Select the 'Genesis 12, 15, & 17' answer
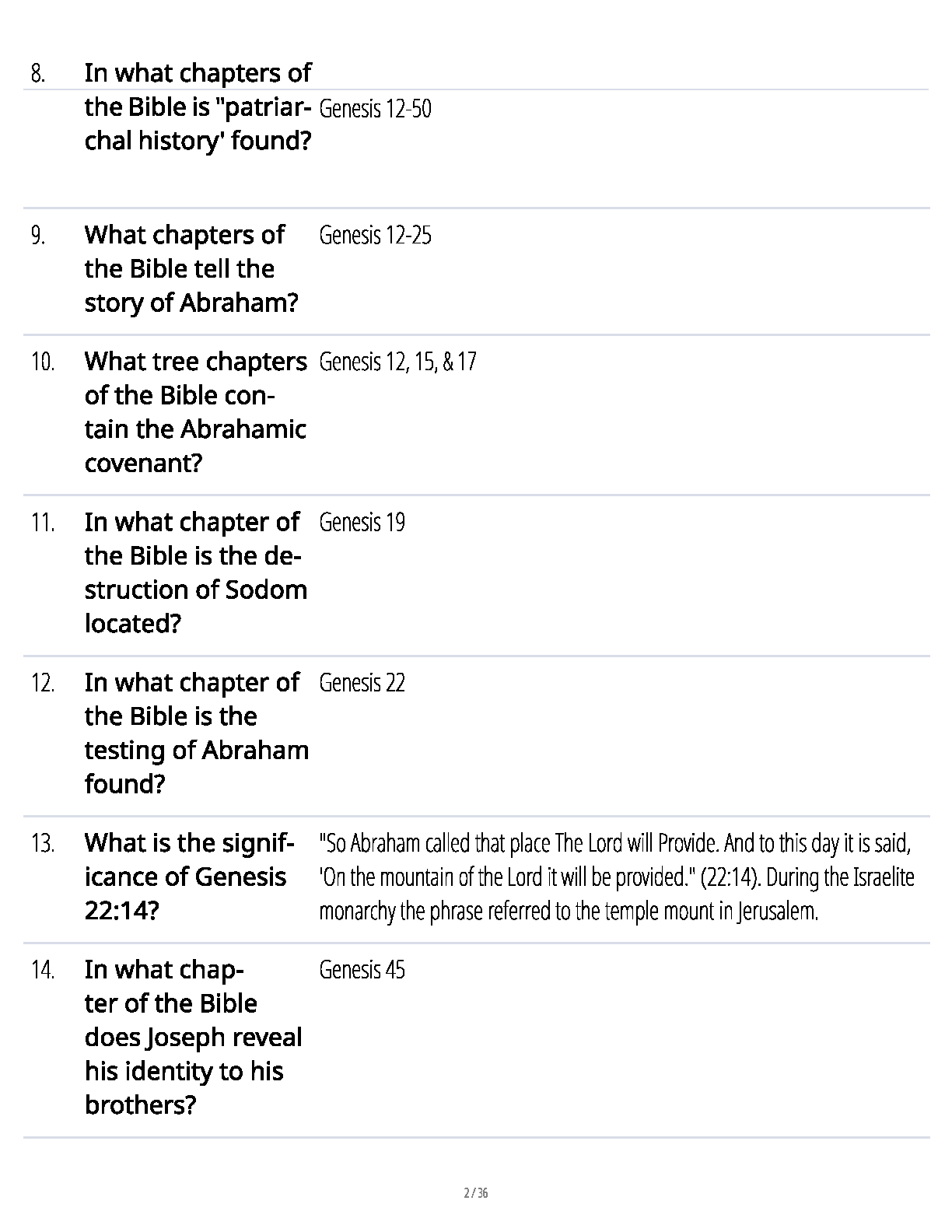952x1232 pixels. (x=397, y=362)
